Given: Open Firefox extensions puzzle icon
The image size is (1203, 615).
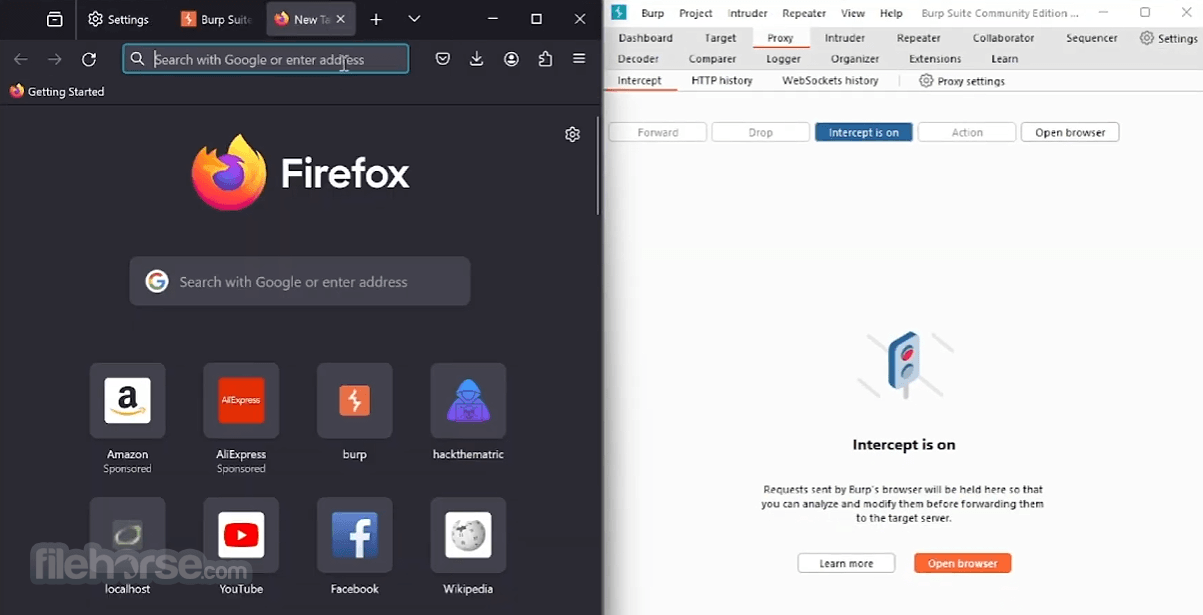Looking at the screenshot, I should pos(545,59).
